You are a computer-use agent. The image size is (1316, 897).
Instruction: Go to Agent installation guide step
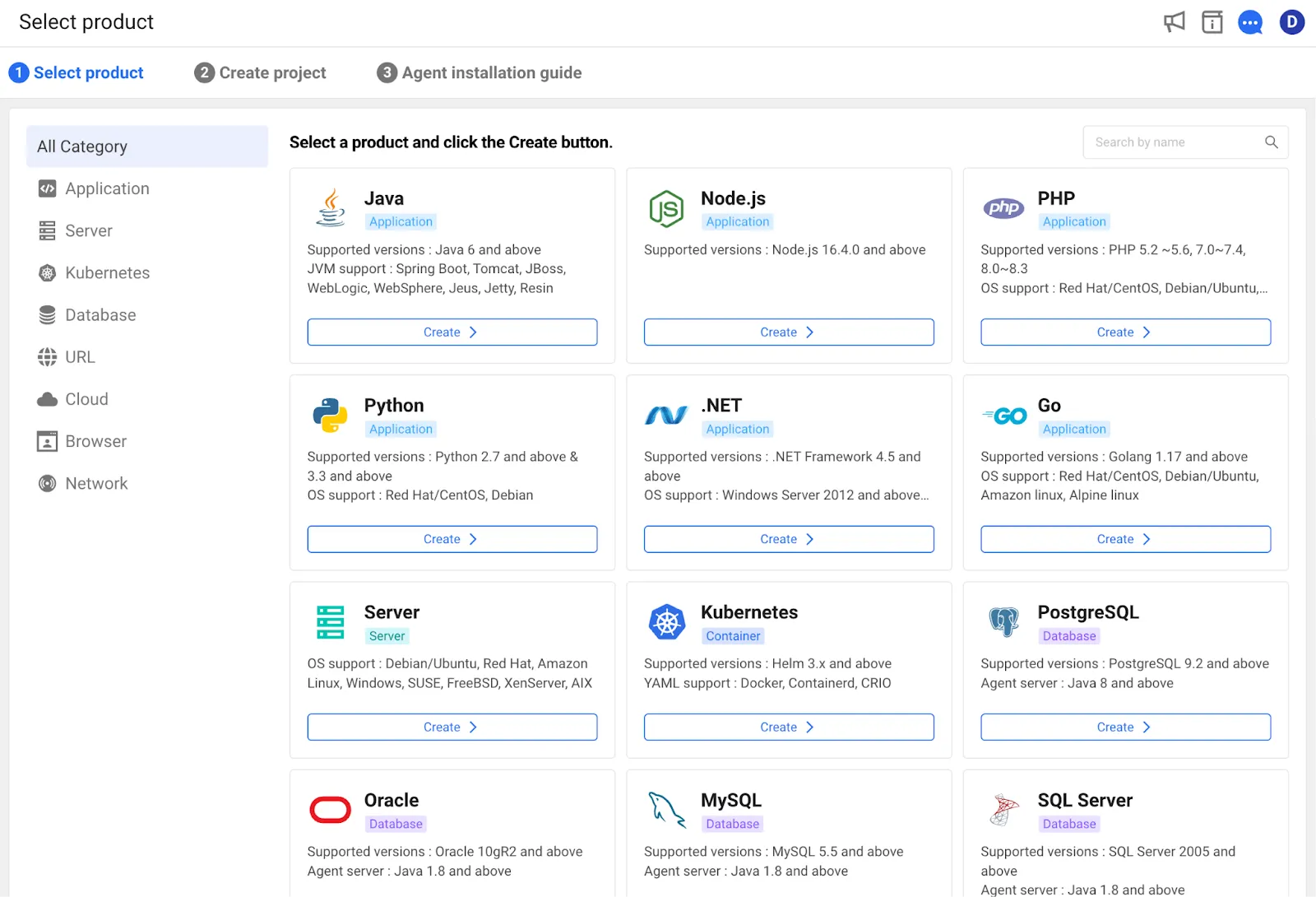(480, 72)
